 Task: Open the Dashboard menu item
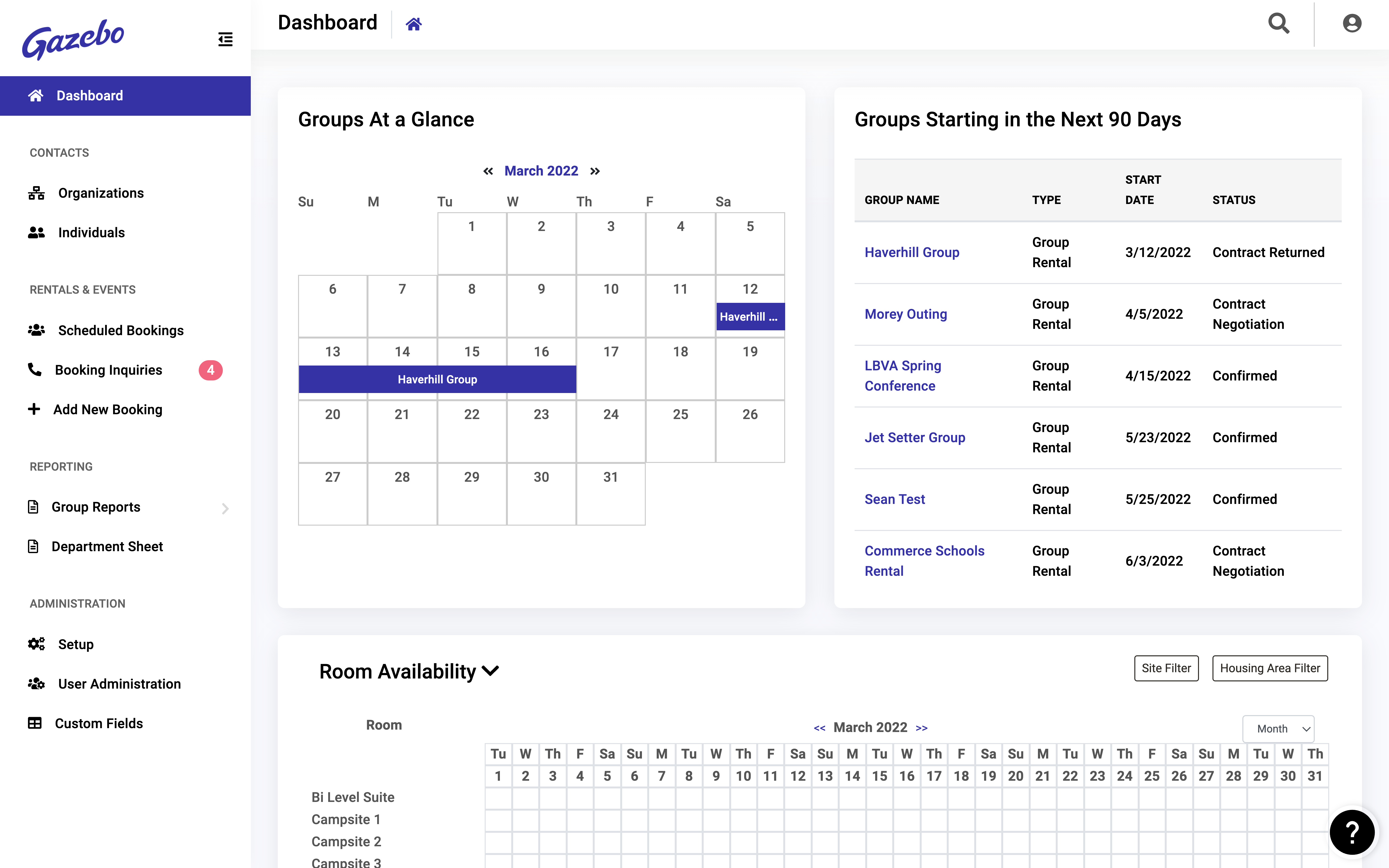click(125, 96)
